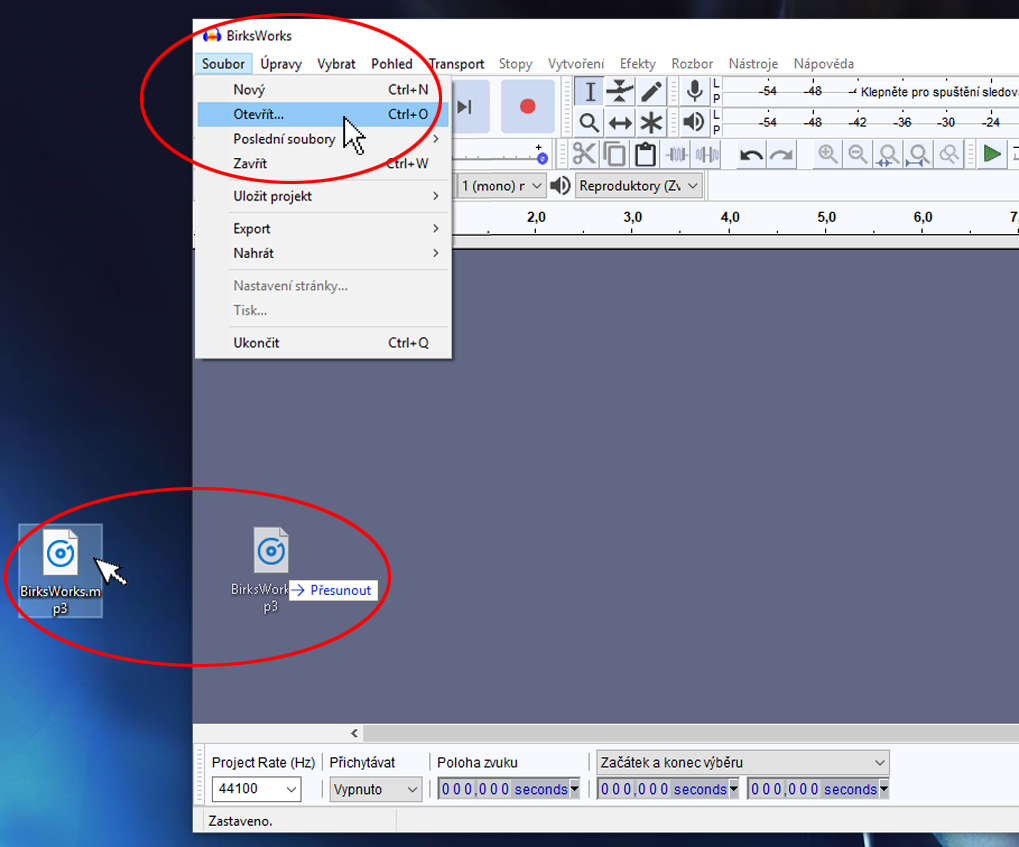The width and height of the screenshot is (1019, 847).
Task: Click the Undo arrow icon
Action: coord(751,155)
